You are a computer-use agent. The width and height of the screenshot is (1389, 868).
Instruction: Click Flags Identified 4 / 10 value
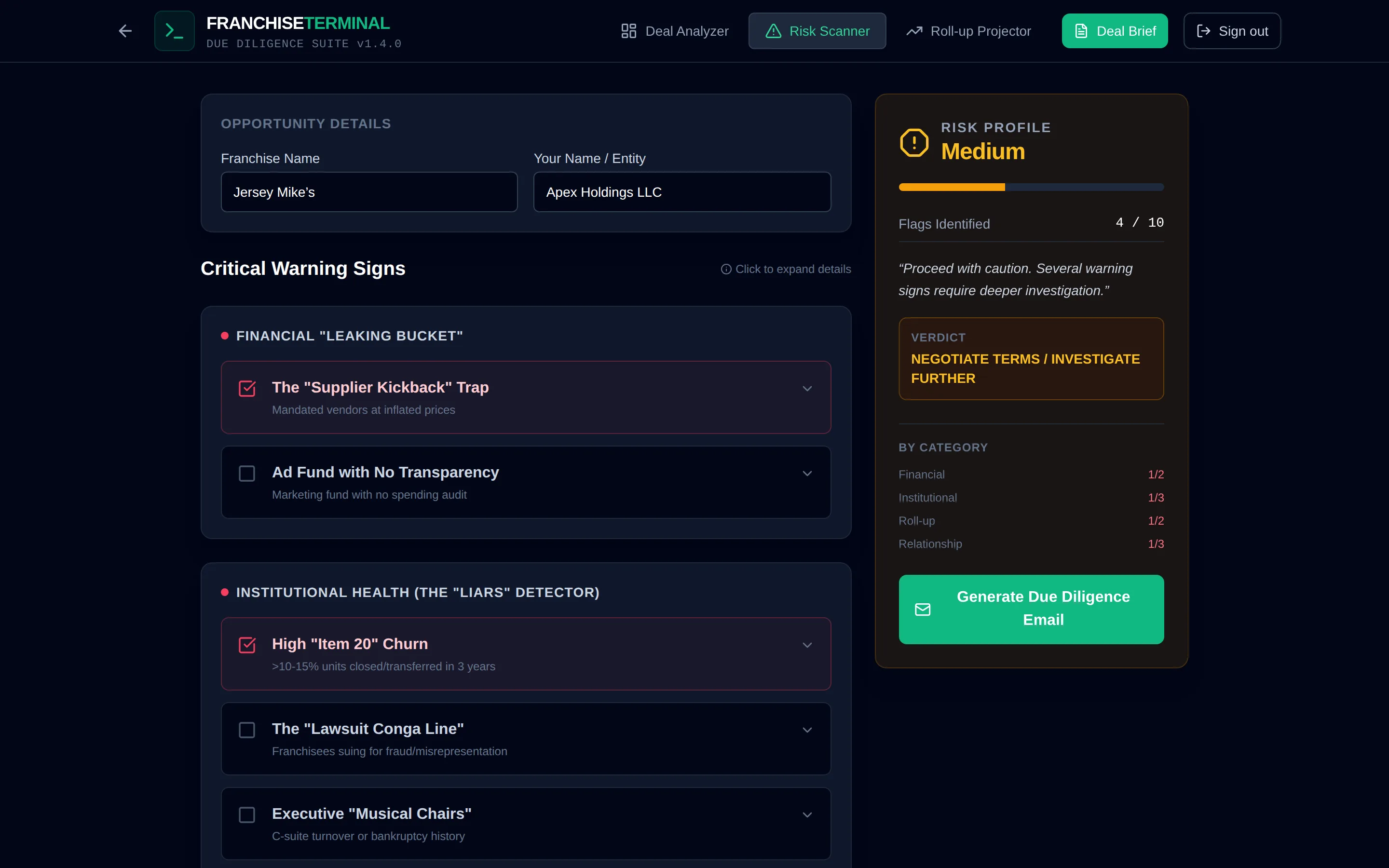pyautogui.click(x=1139, y=223)
